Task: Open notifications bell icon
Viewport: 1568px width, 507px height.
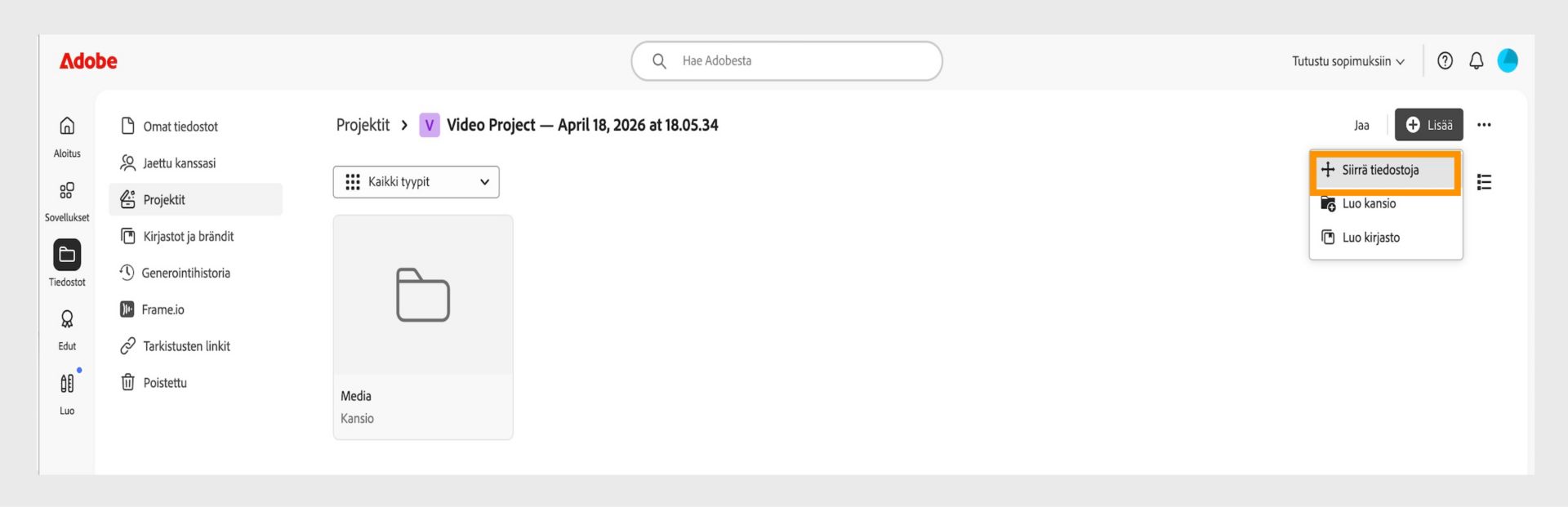Action: pyautogui.click(x=1476, y=60)
